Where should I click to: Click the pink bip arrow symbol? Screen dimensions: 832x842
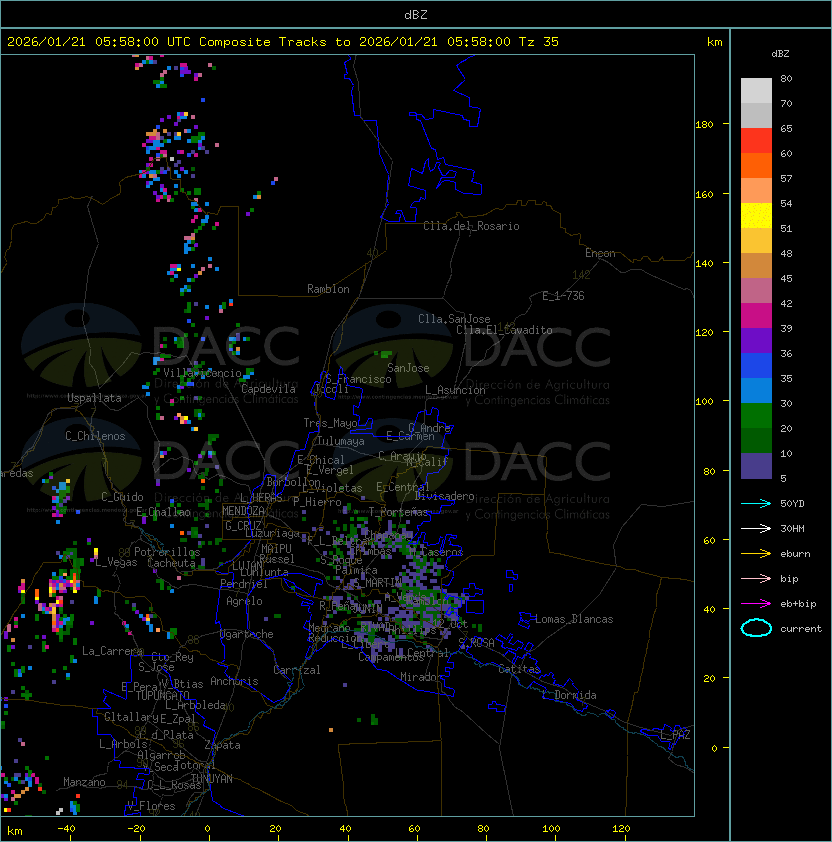pos(755,578)
